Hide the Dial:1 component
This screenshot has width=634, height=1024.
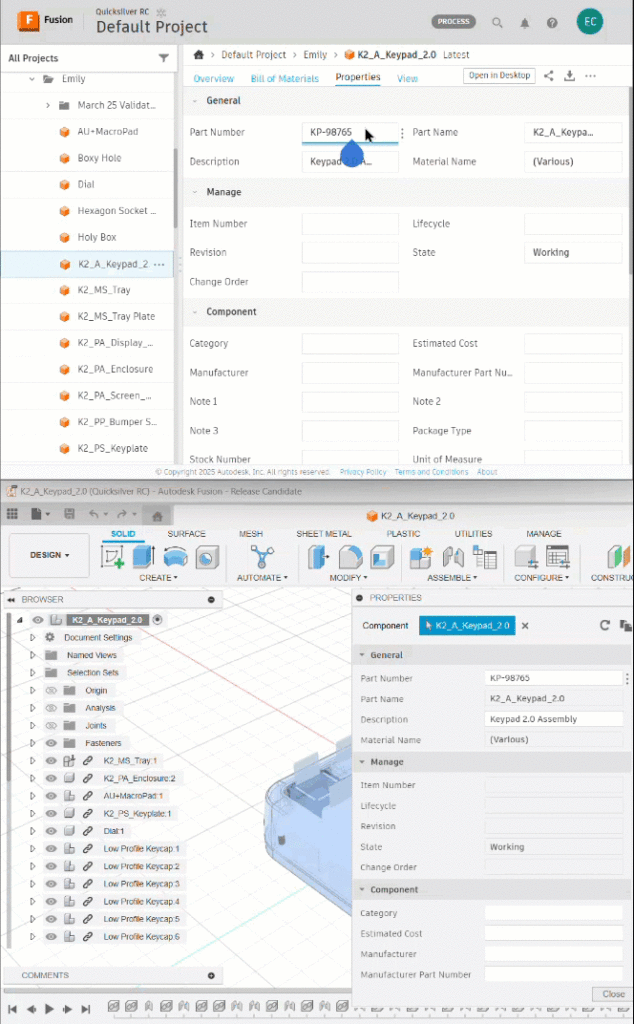click(51, 831)
